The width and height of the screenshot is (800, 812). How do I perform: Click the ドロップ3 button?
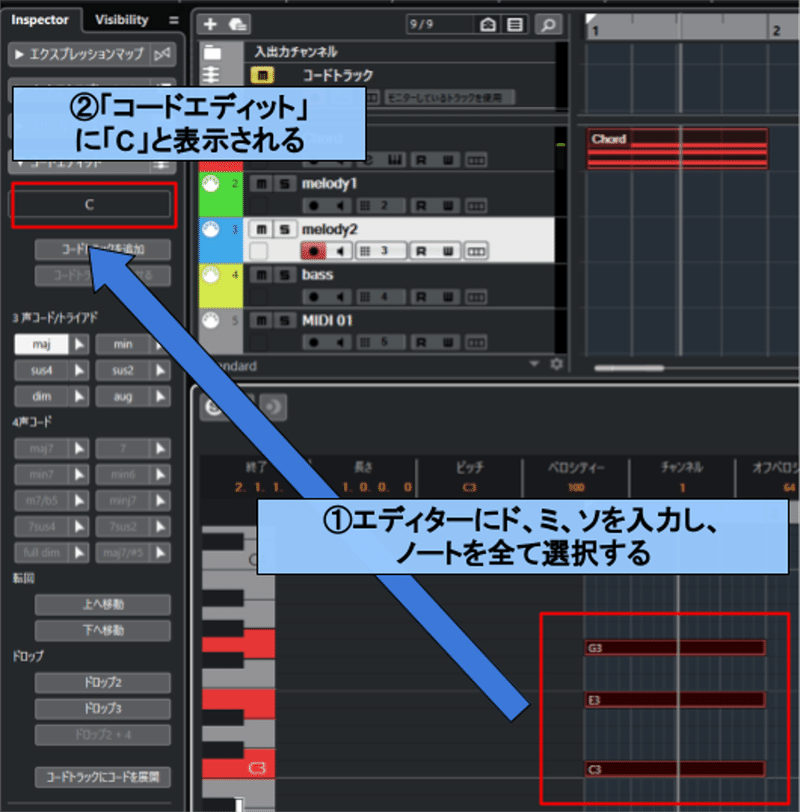(103, 708)
